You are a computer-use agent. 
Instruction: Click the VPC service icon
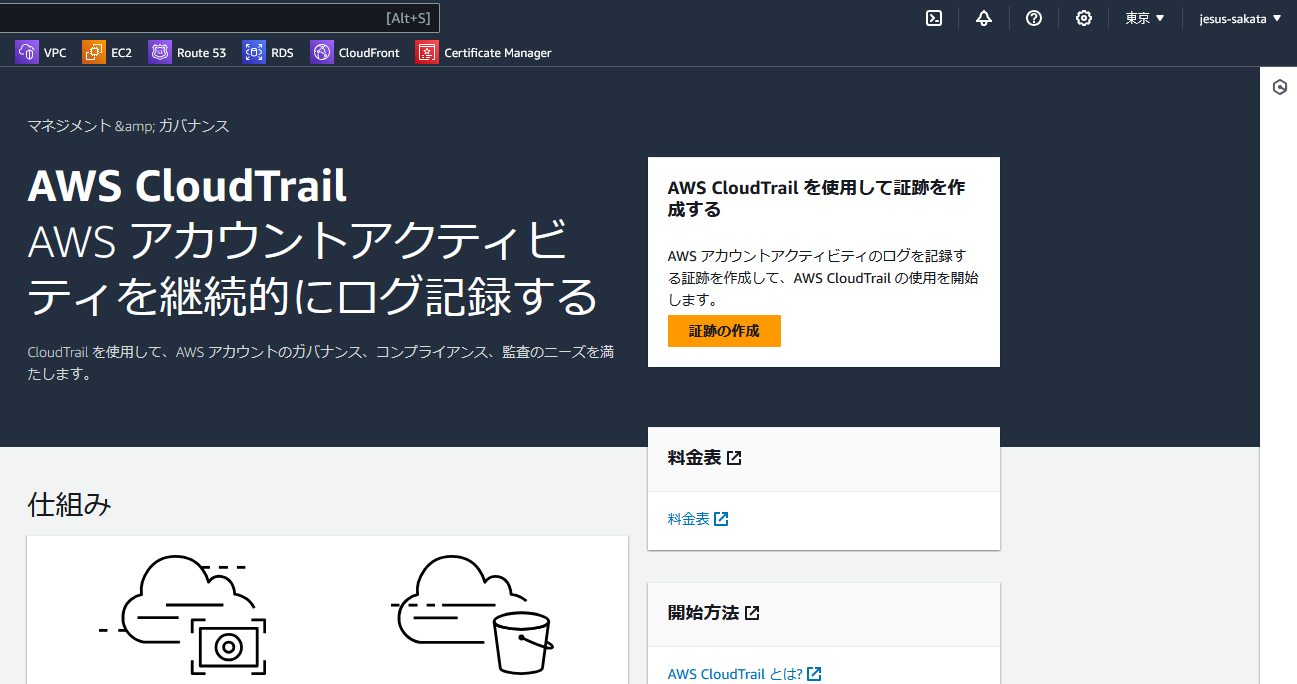click(27, 52)
